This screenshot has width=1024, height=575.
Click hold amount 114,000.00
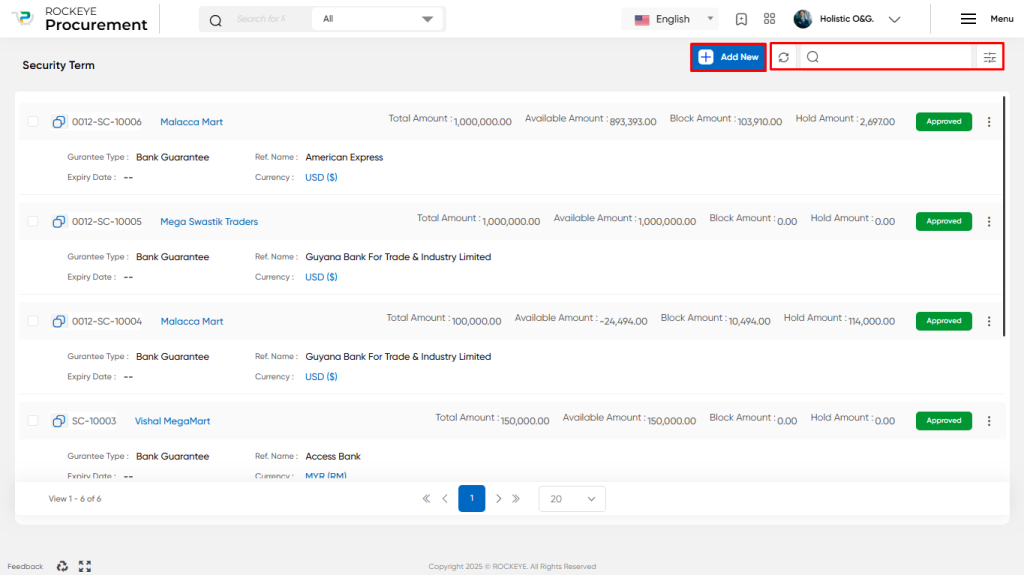[x=871, y=321]
